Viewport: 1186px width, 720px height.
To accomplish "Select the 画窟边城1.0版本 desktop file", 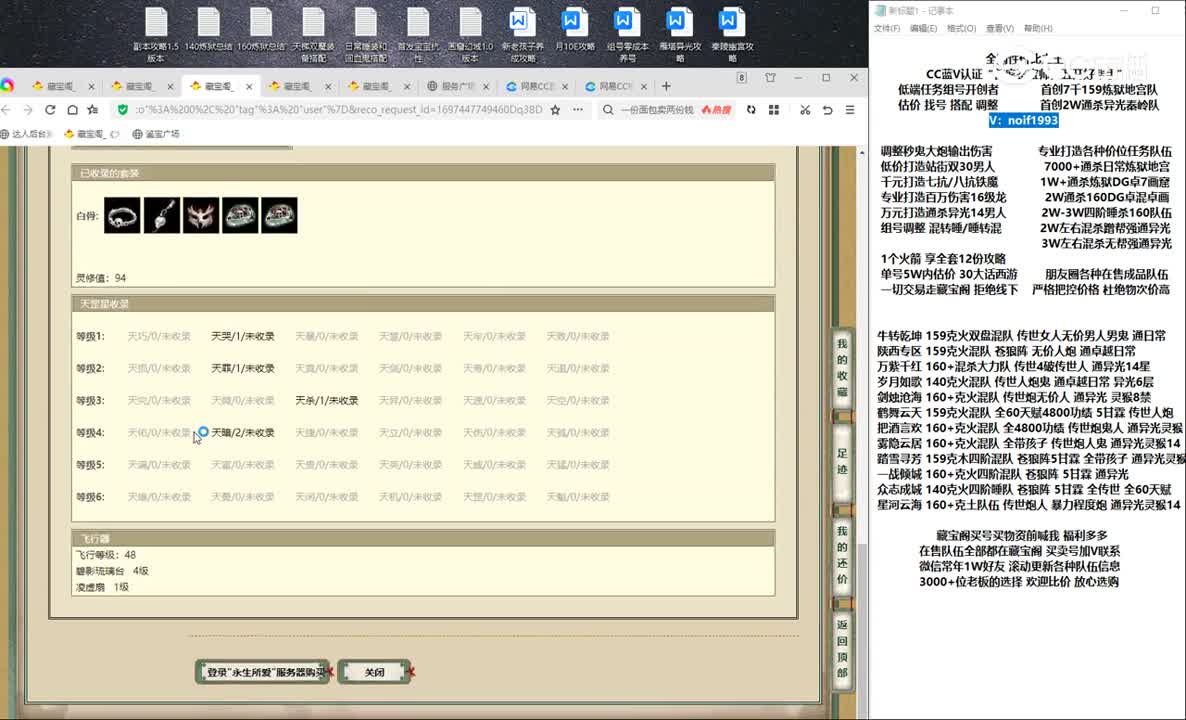I will (470, 35).
